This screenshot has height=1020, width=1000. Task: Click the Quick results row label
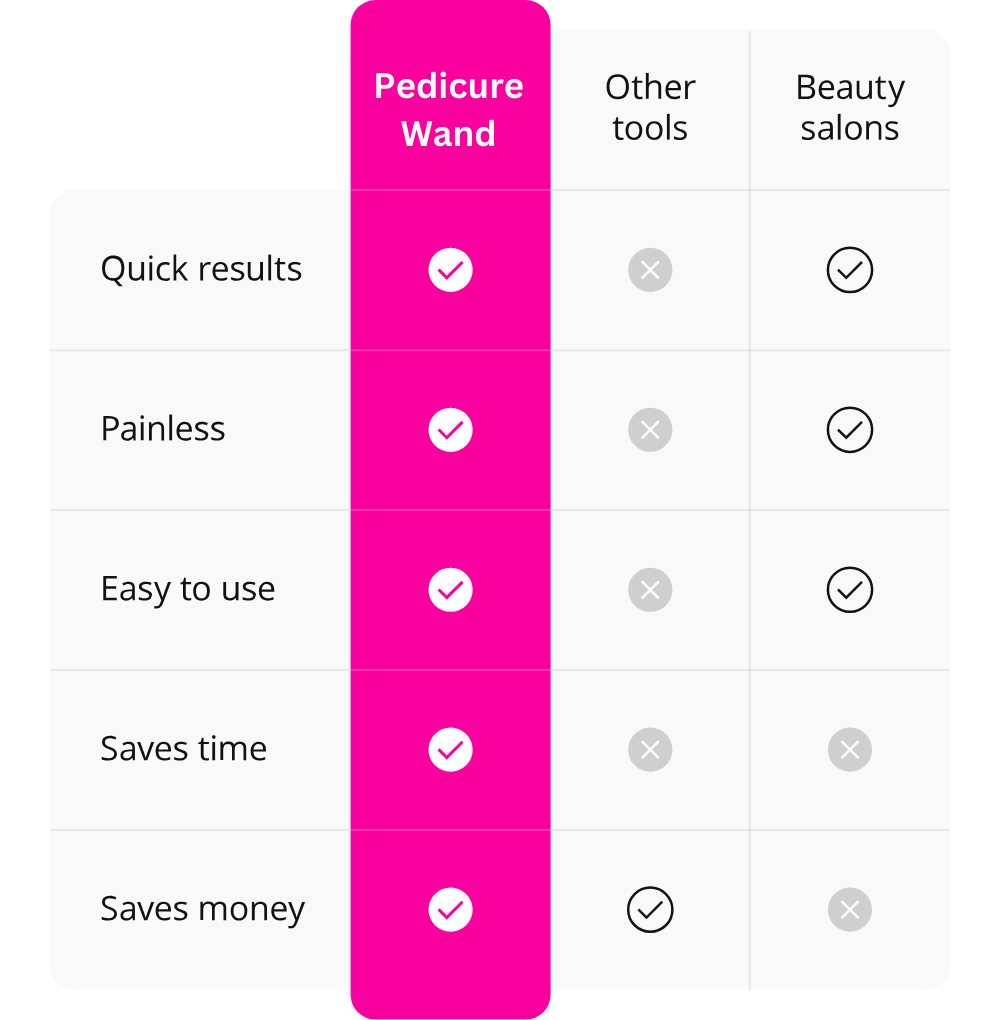(x=201, y=269)
